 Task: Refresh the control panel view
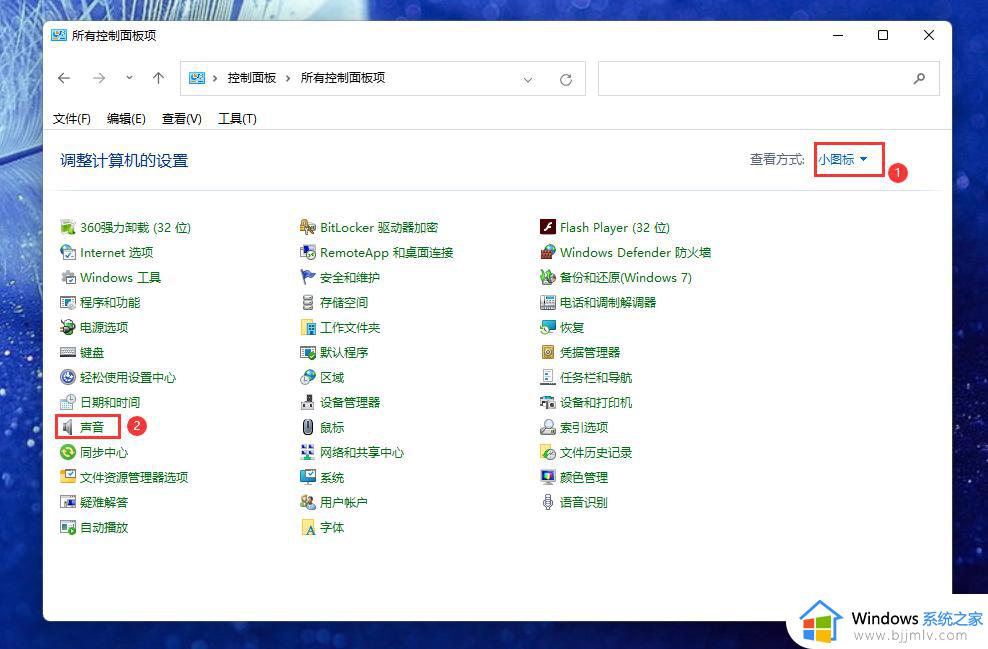coord(566,79)
